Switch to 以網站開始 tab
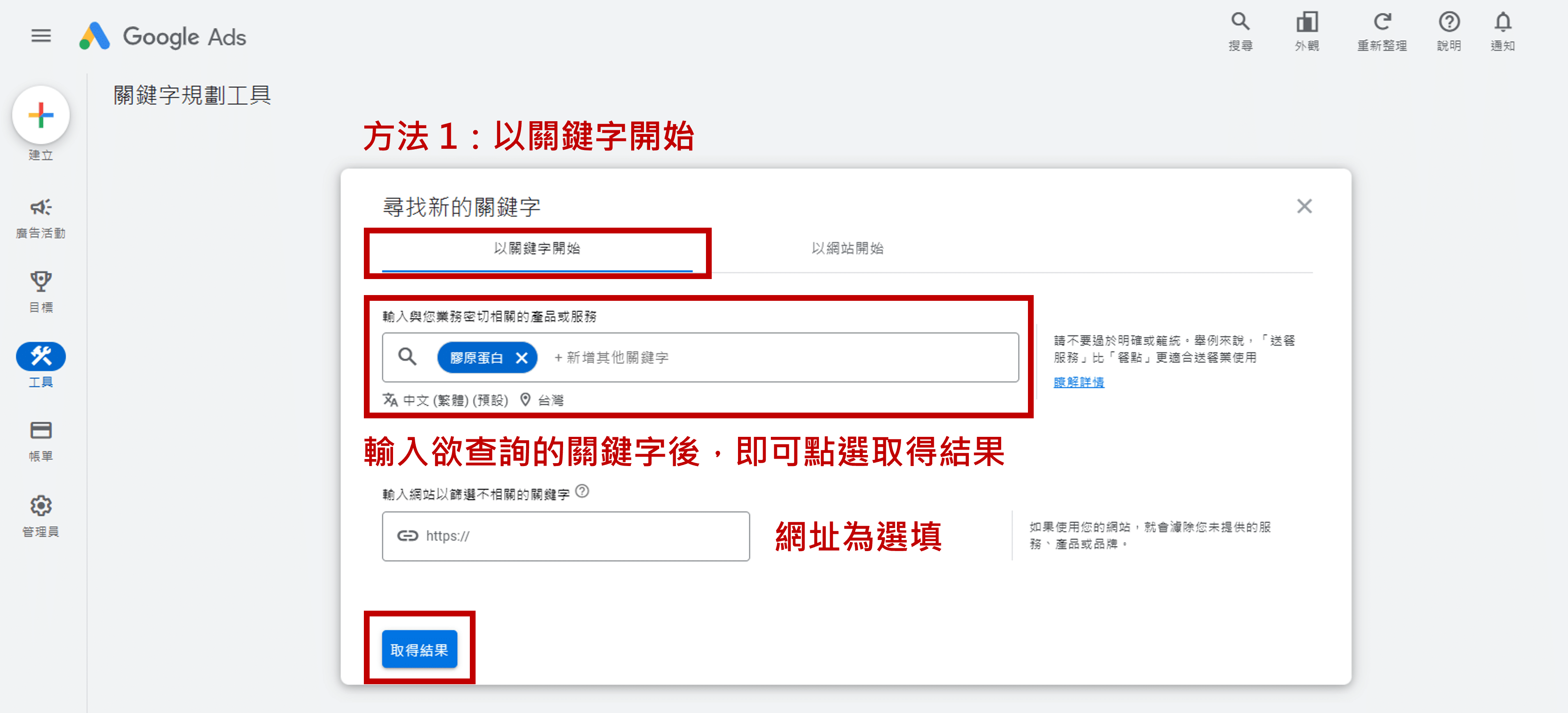The width and height of the screenshot is (1568, 713). [847, 249]
